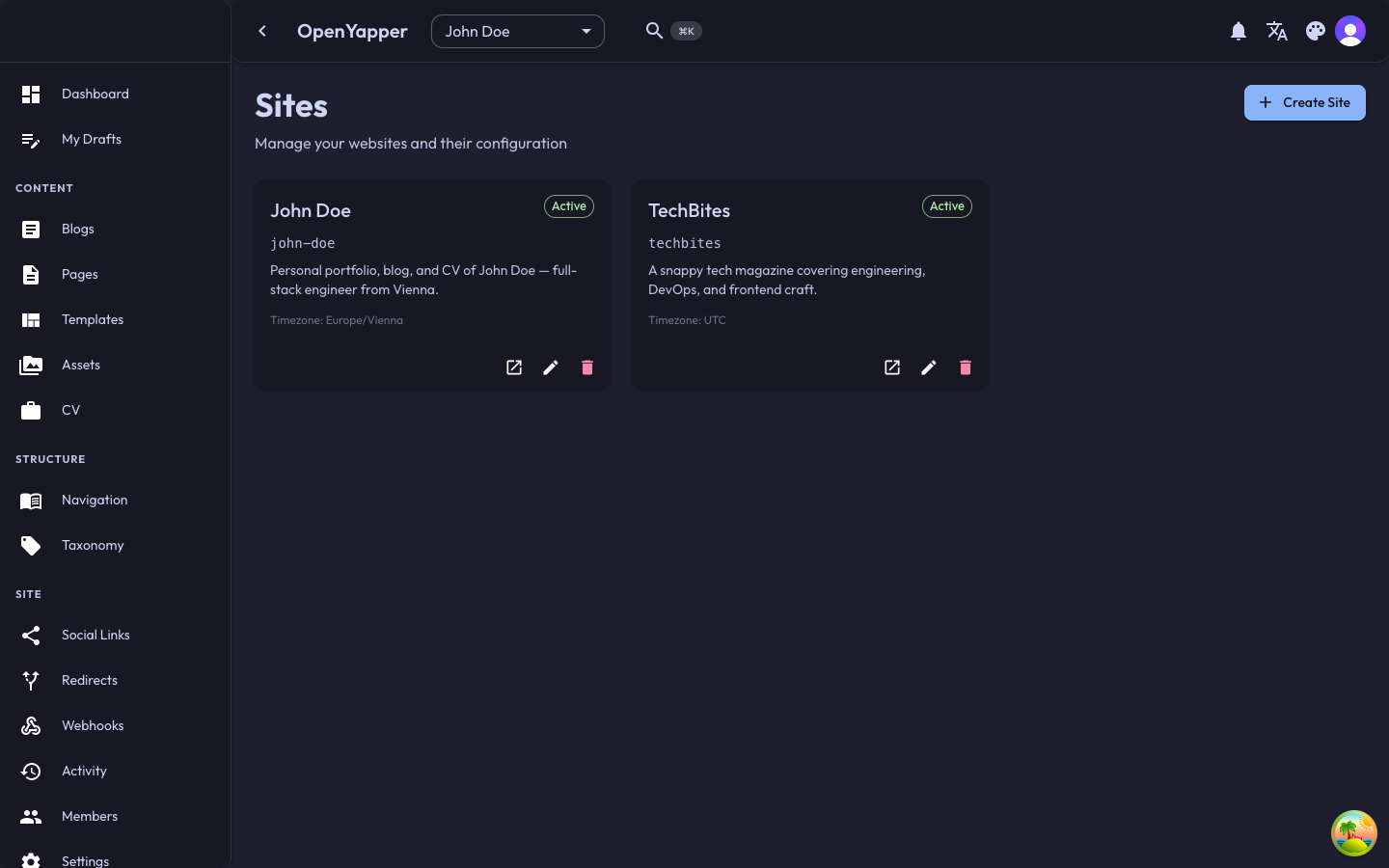Delete the TechBites site
This screenshot has width=1389, height=868.
(x=965, y=367)
